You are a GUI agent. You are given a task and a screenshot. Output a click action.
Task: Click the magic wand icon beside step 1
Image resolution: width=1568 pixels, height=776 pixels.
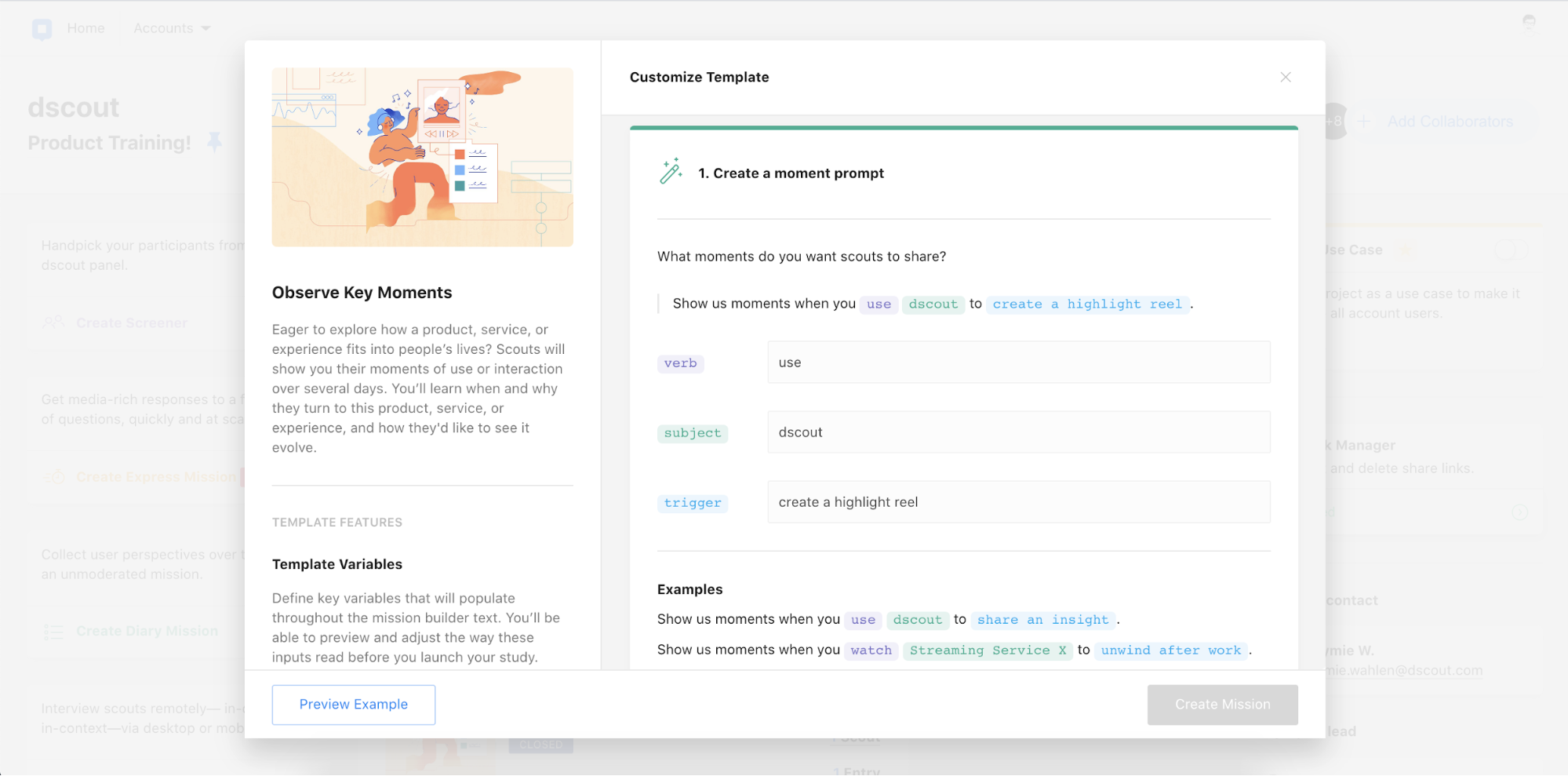click(671, 171)
